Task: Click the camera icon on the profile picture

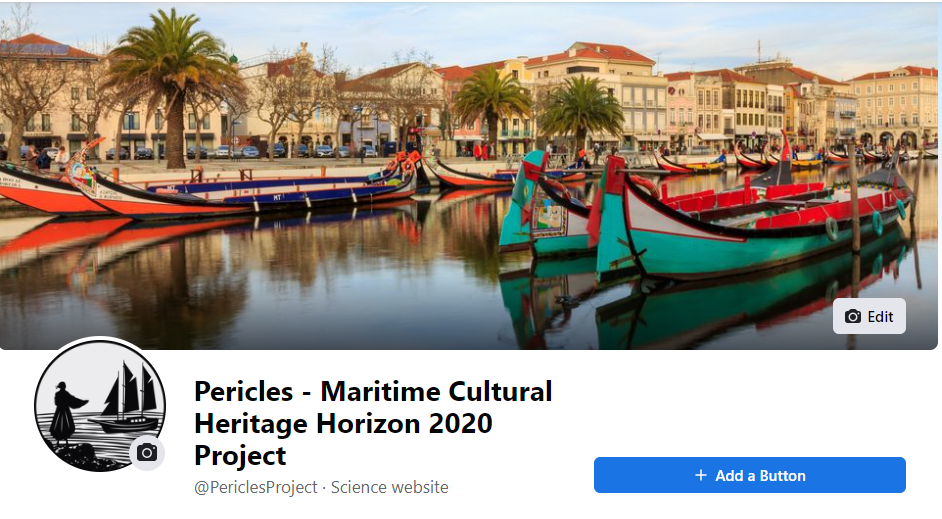Action: tap(147, 452)
